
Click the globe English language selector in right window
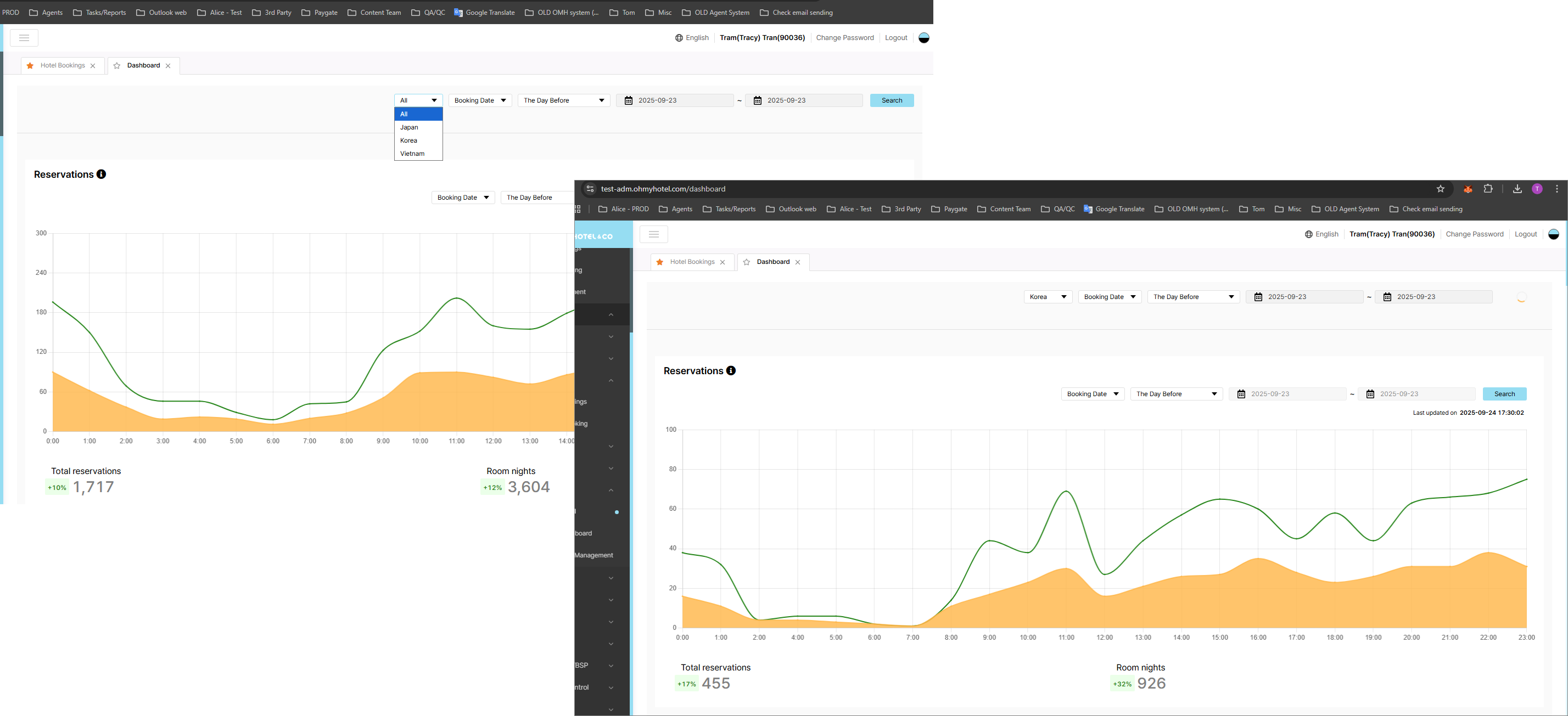click(1321, 234)
